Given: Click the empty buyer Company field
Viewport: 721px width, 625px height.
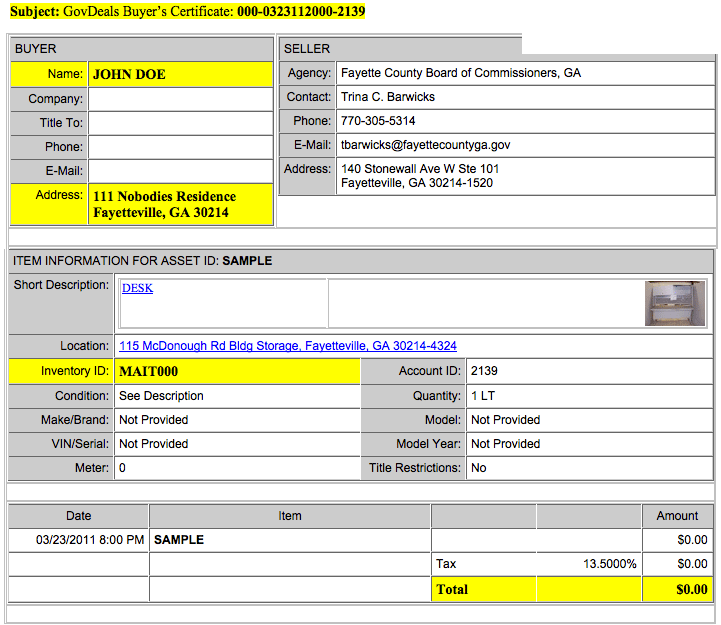Looking at the screenshot, I should pos(181,99).
